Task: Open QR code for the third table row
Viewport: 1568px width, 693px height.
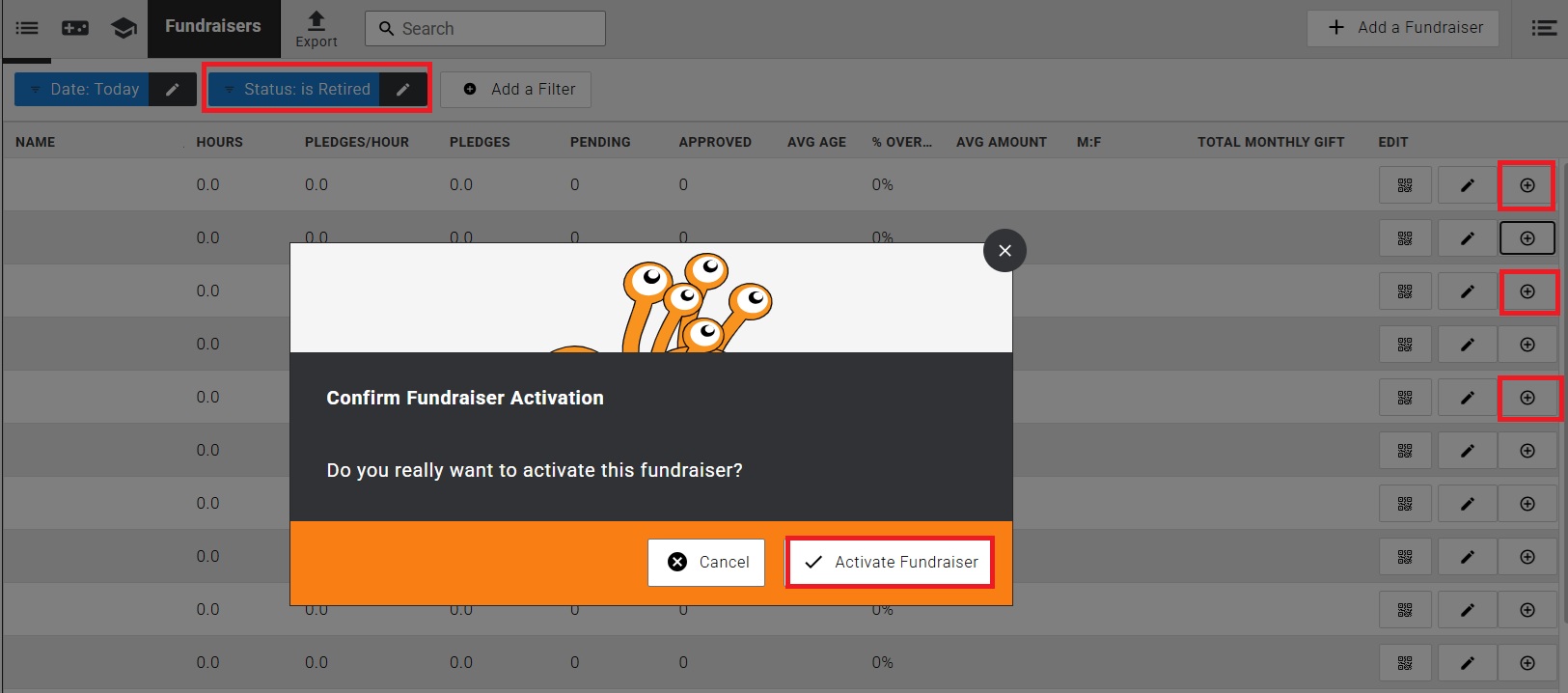Action: [1405, 291]
